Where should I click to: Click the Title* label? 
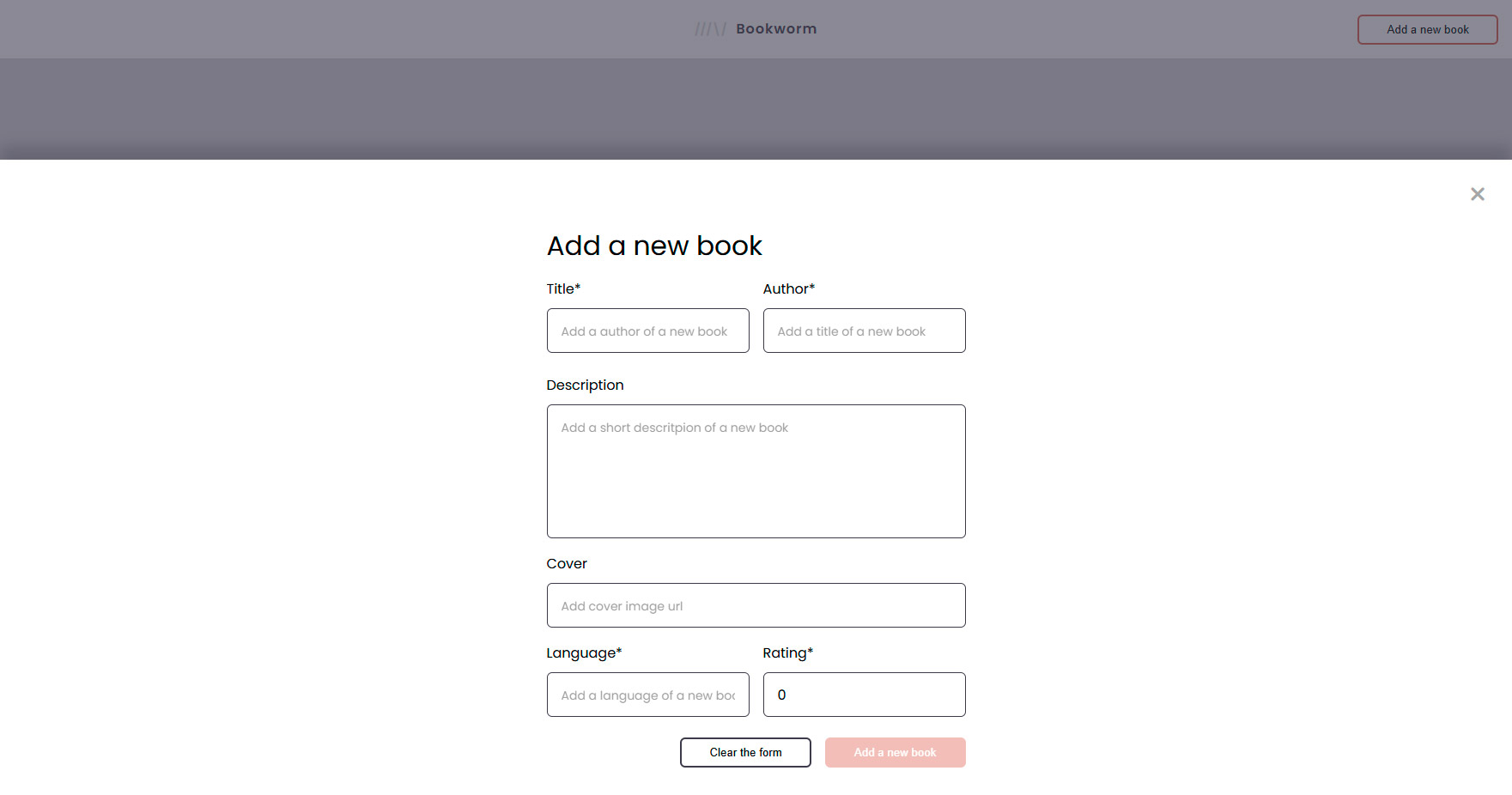563,288
